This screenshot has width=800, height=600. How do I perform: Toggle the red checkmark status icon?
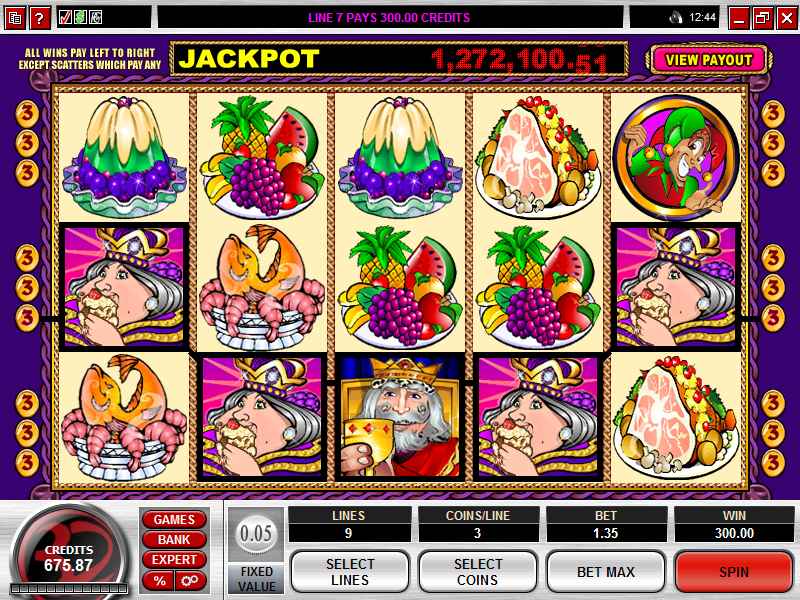point(65,18)
